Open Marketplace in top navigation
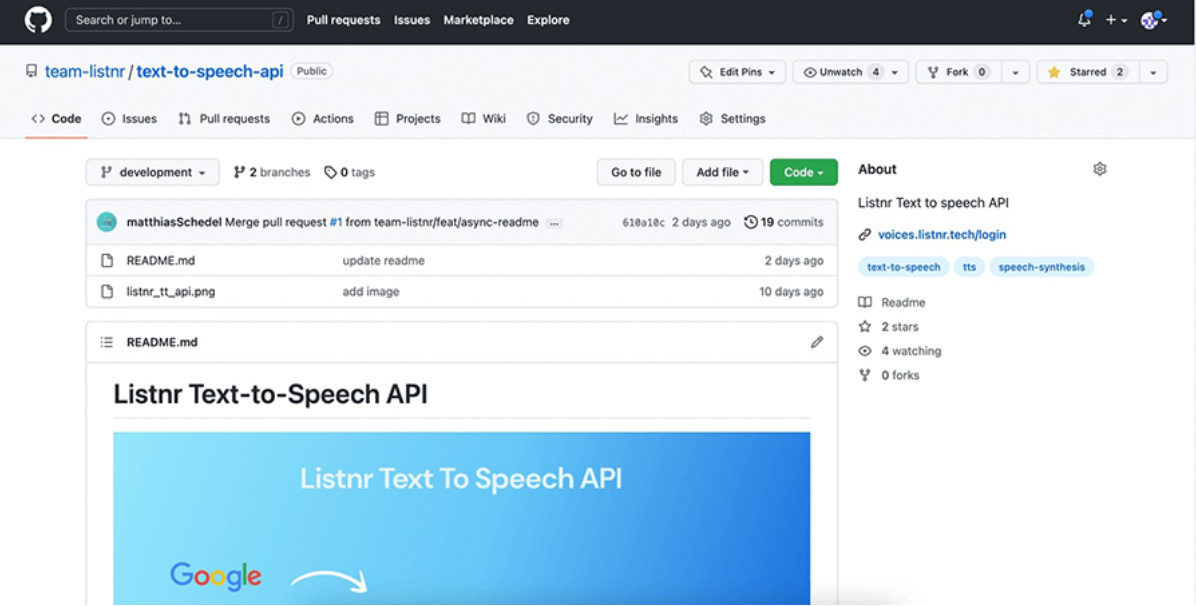Viewport: 1196px width, 606px height. point(478,20)
